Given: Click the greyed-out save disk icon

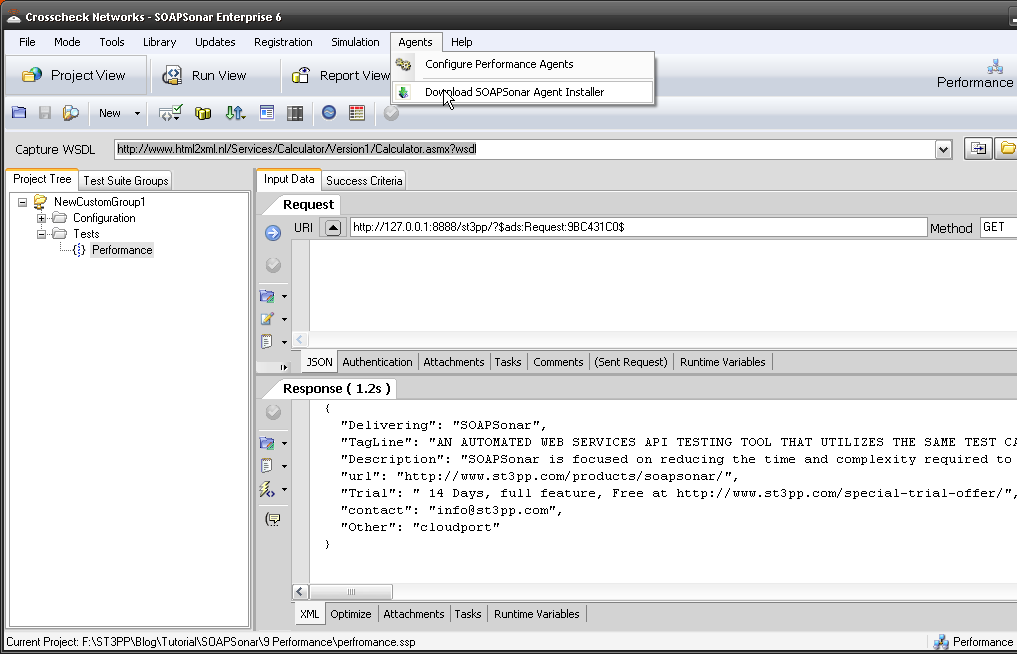Looking at the screenshot, I should click(x=45, y=113).
